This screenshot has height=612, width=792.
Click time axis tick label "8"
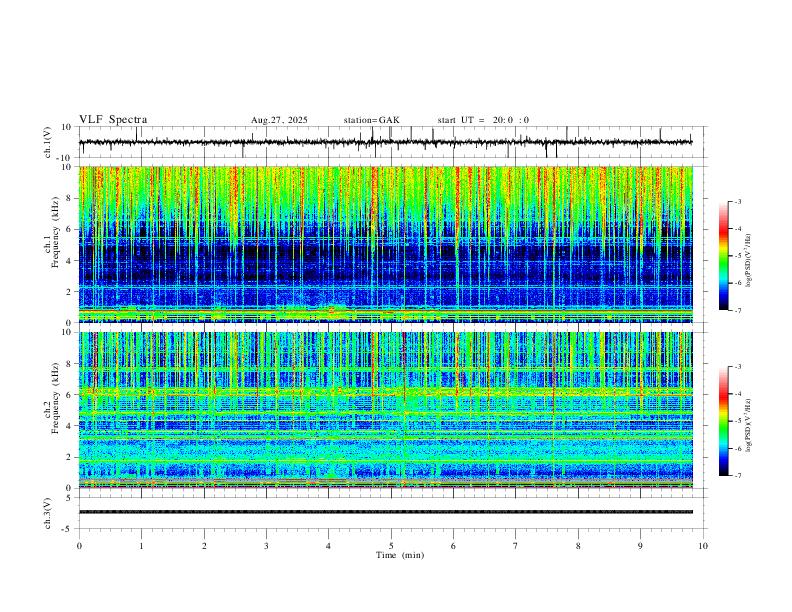tap(578, 546)
